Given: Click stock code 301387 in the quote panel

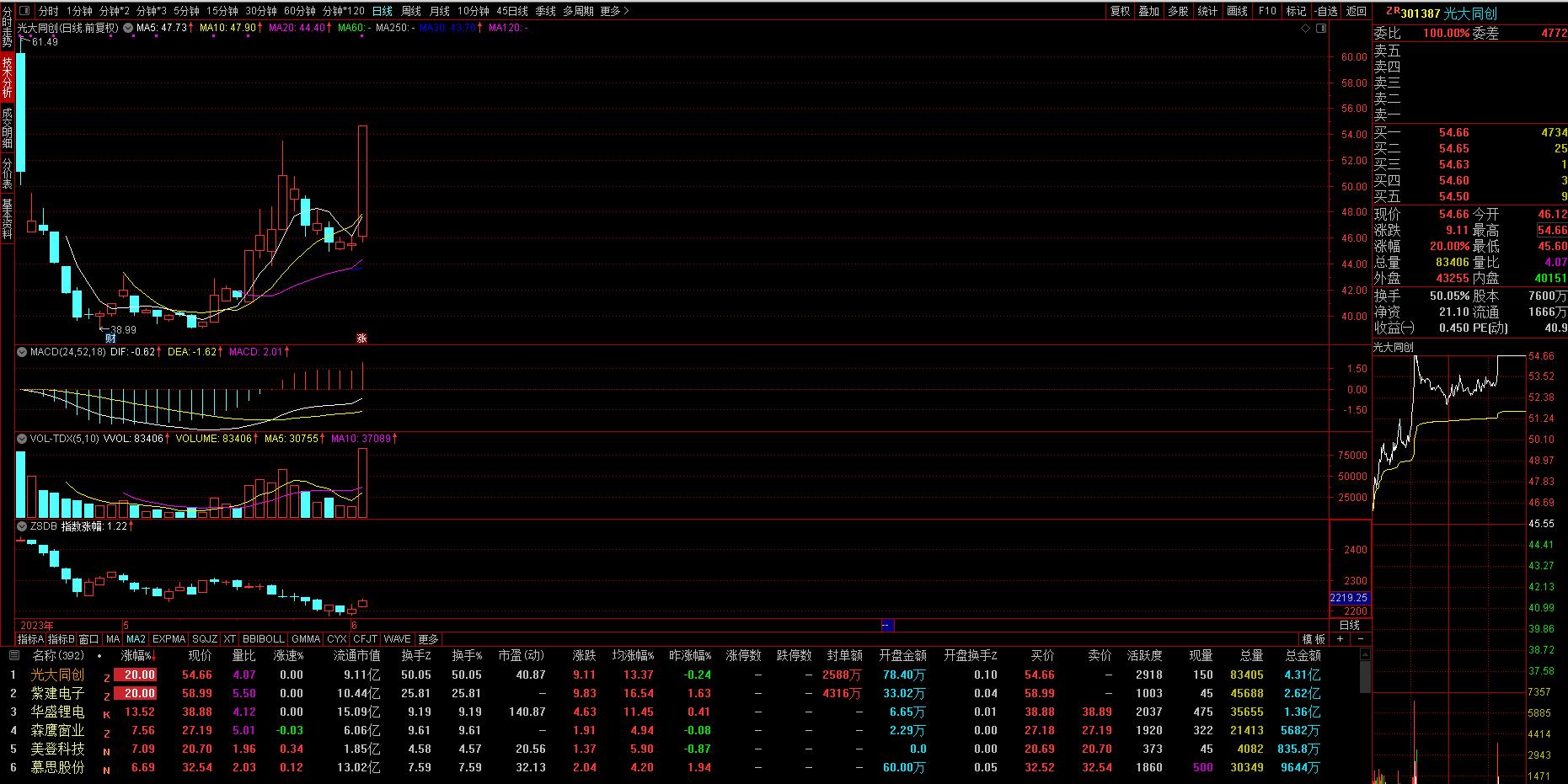Looking at the screenshot, I should click(x=1420, y=13).
